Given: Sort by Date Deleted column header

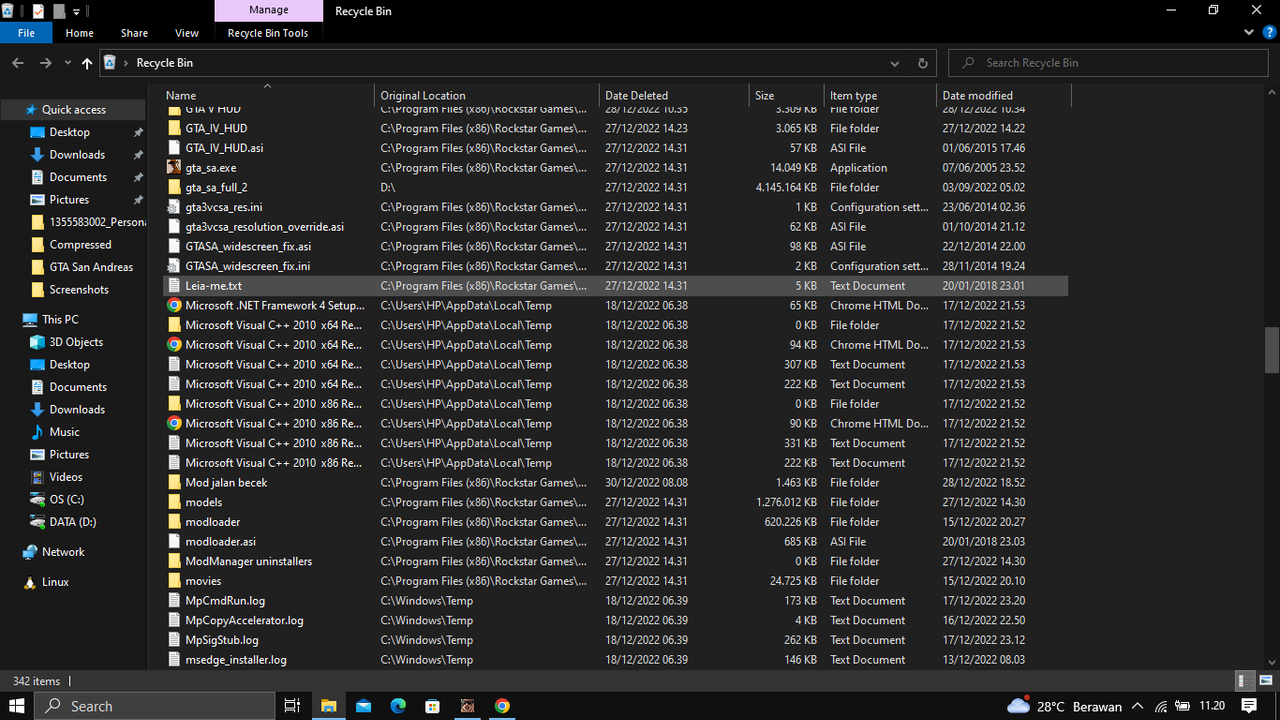Looking at the screenshot, I should click(x=674, y=96).
